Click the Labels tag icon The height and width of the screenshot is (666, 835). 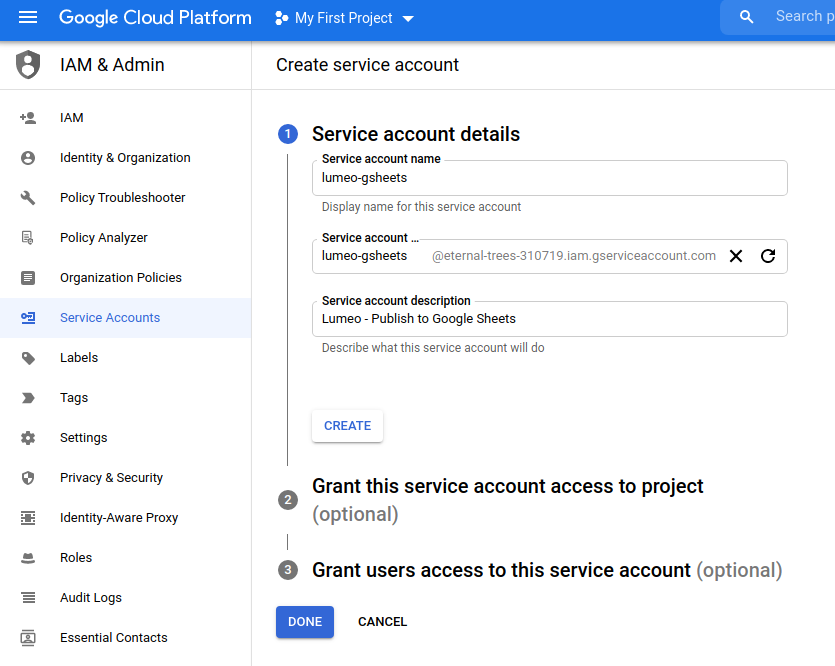[28, 358]
